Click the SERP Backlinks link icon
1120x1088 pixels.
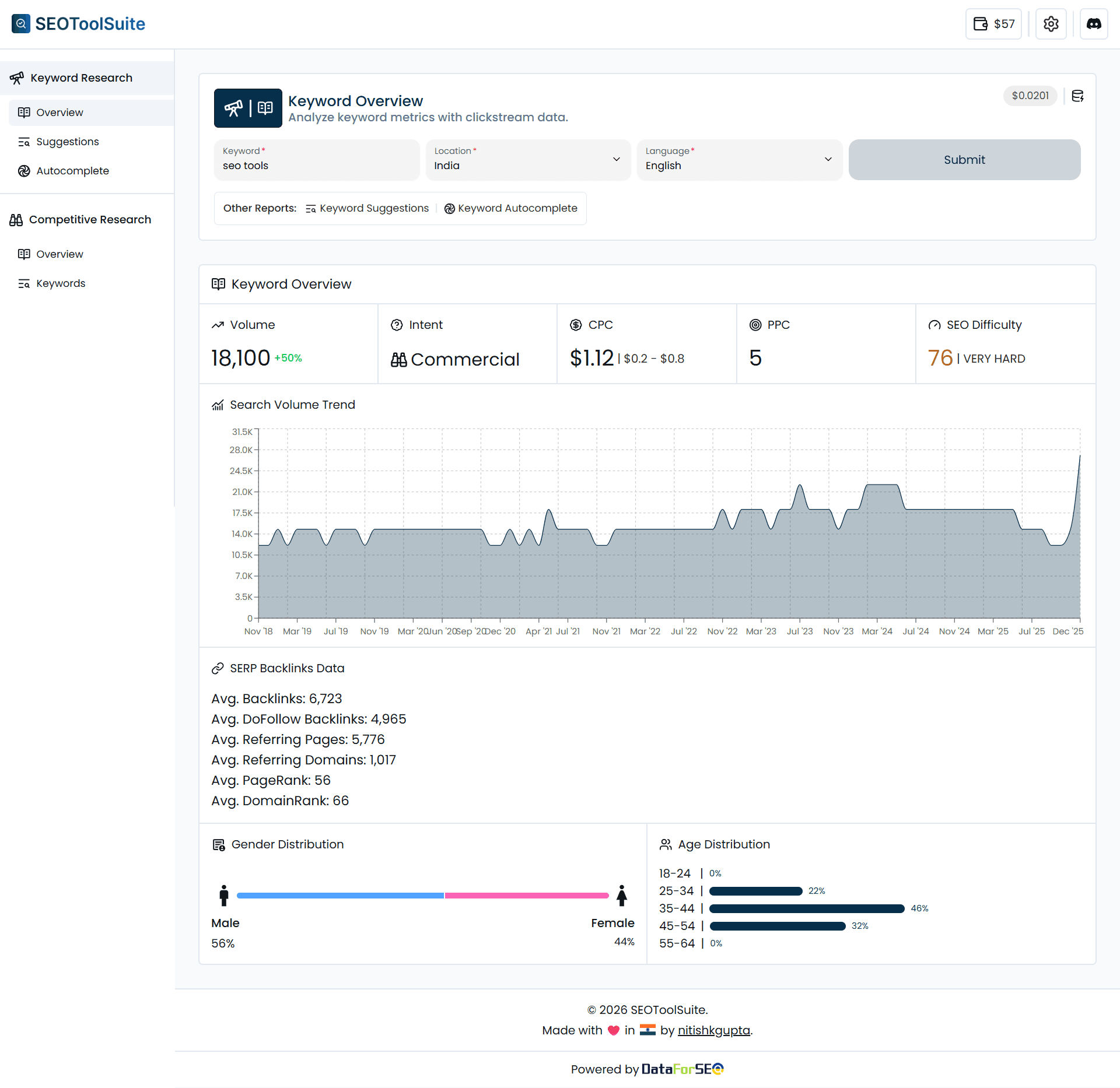pos(218,669)
